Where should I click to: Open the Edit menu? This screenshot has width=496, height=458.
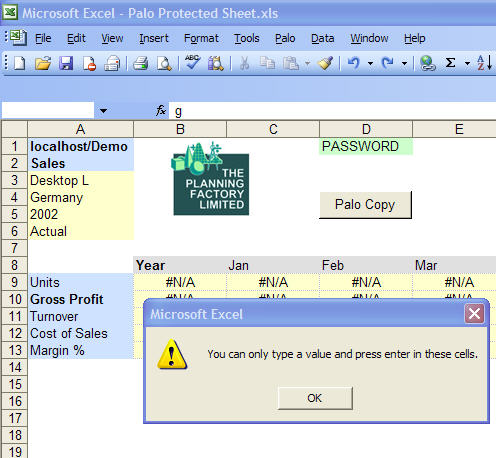[76, 38]
